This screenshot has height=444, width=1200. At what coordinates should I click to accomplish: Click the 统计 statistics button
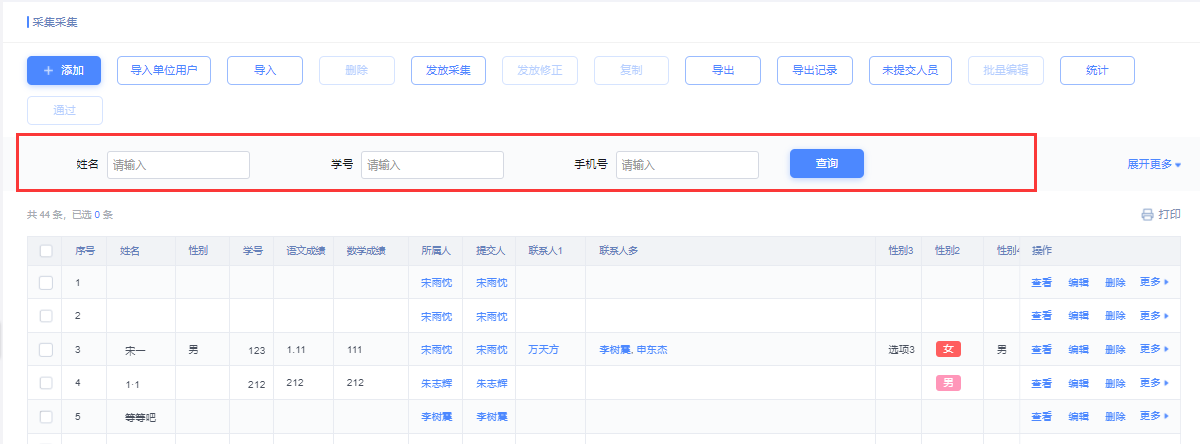(x=1097, y=71)
